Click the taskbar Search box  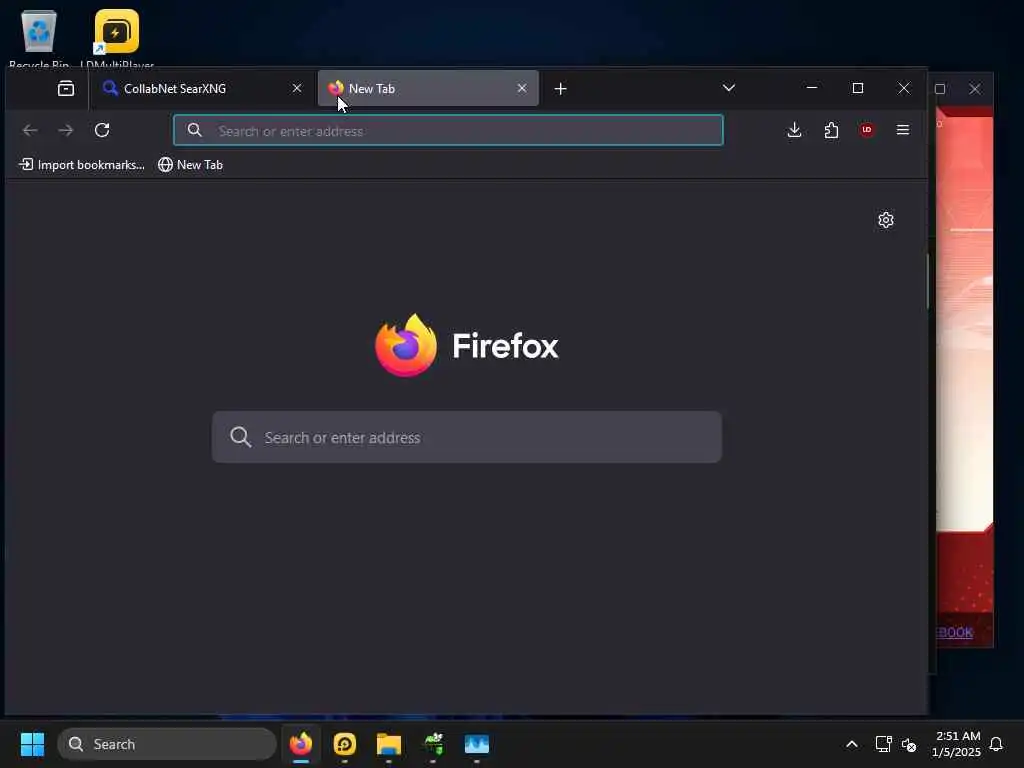click(167, 744)
